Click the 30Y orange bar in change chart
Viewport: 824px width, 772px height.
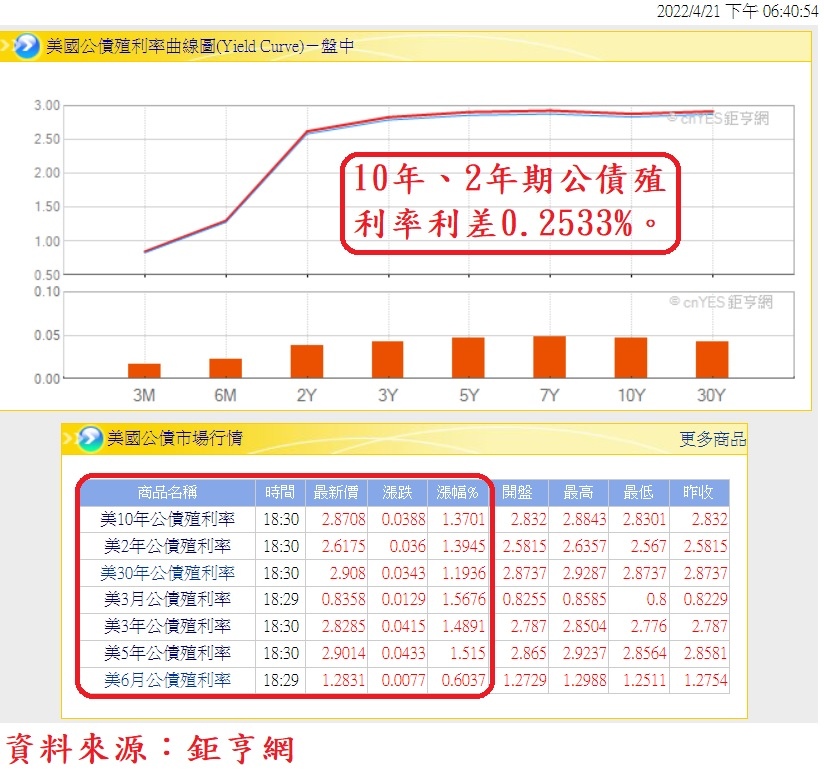click(x=712, y=359)
